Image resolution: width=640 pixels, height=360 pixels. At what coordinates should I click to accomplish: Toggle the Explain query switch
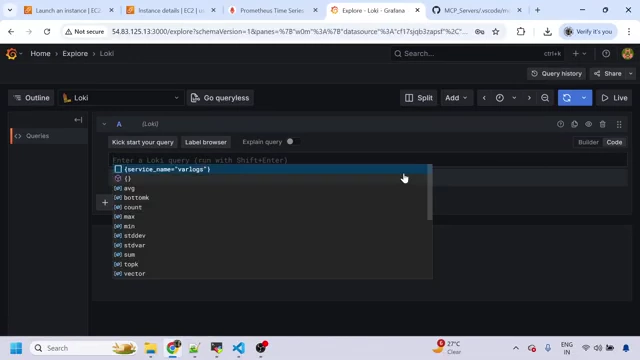coord(293,142)
